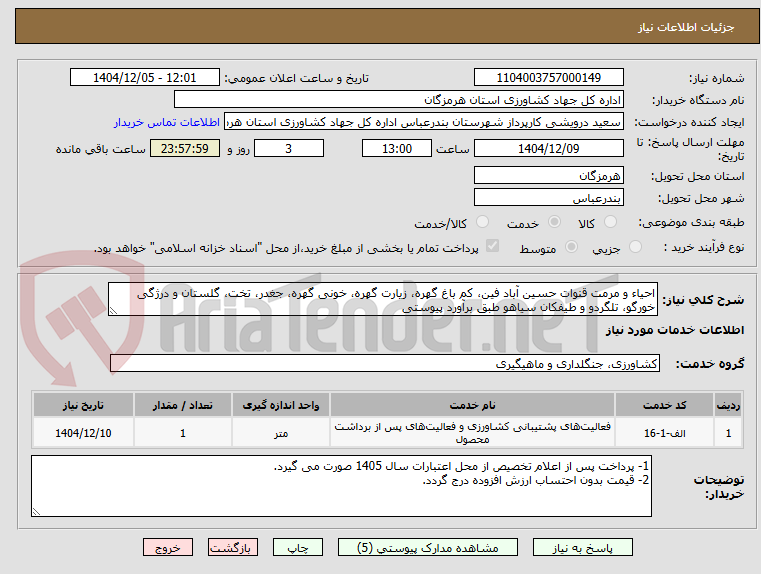Click the تعداد / مقدار column header
761x574 pixels.
coord(183,405)
